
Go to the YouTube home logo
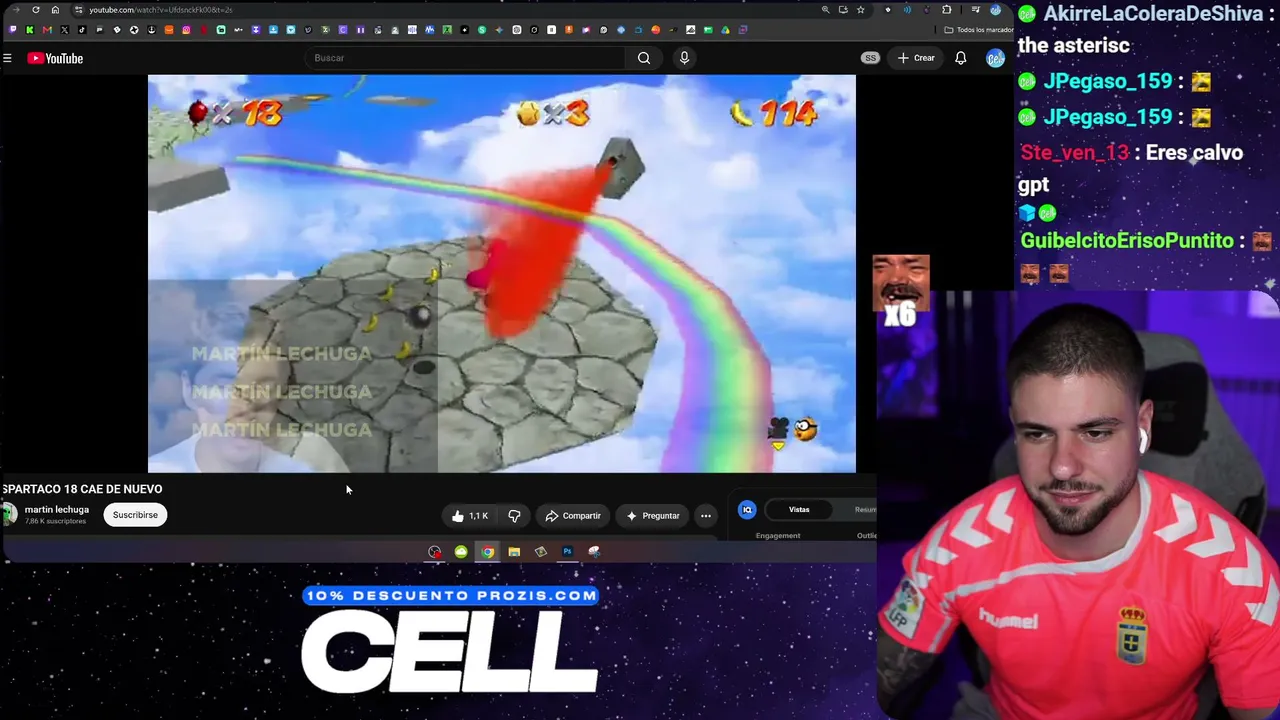pyautogui.click(x=55, y=58)
